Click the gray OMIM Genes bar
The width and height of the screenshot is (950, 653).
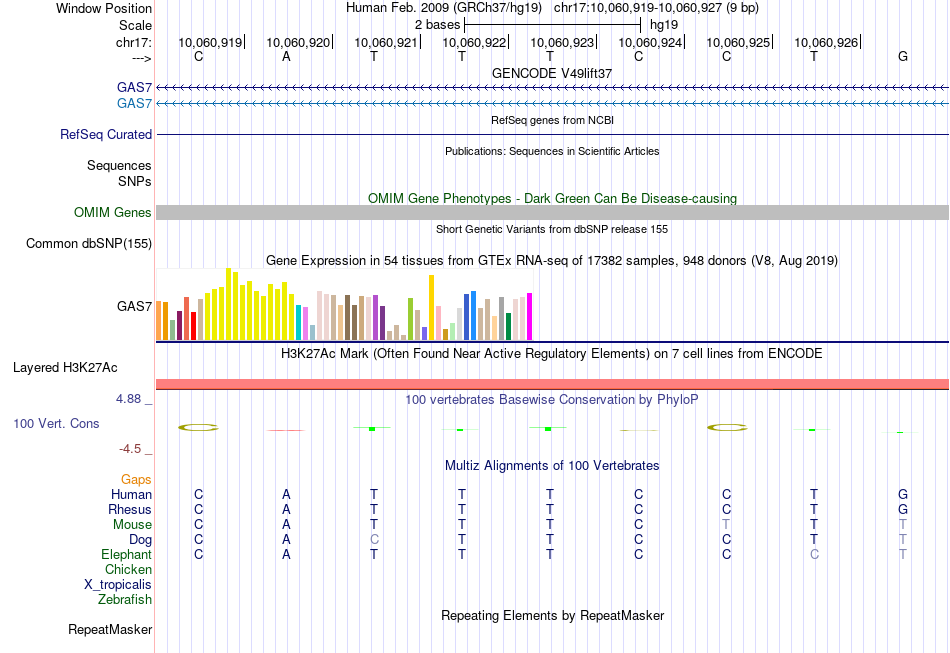pos(552,212)
